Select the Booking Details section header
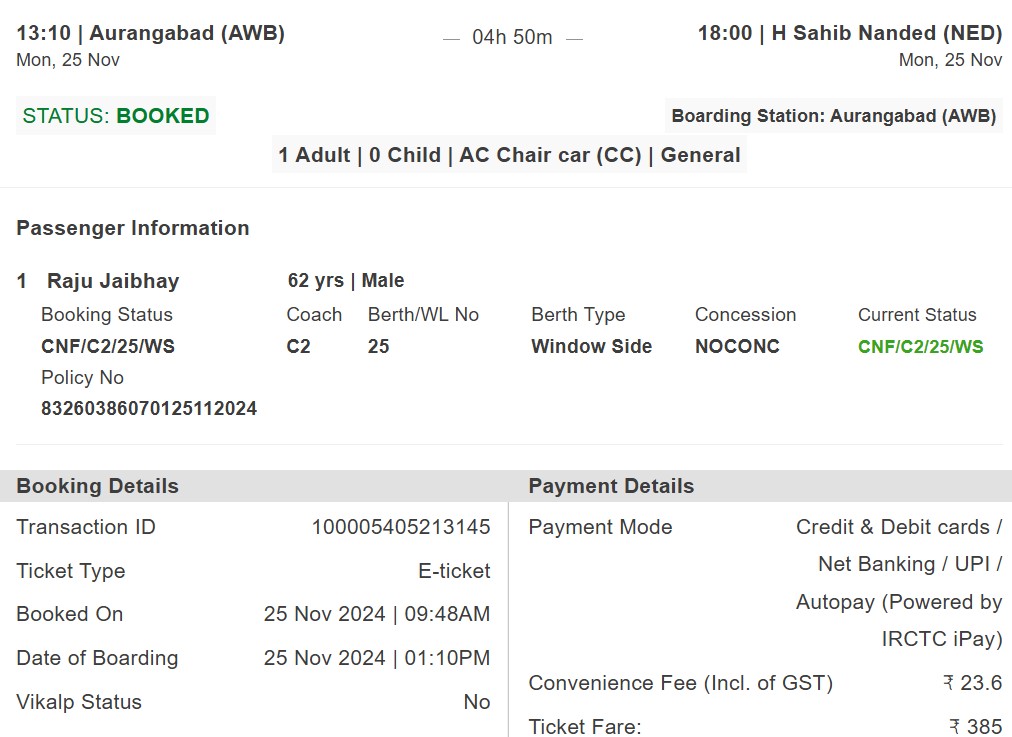Viewport: 1012px width, 737px height. pos(97,486)
